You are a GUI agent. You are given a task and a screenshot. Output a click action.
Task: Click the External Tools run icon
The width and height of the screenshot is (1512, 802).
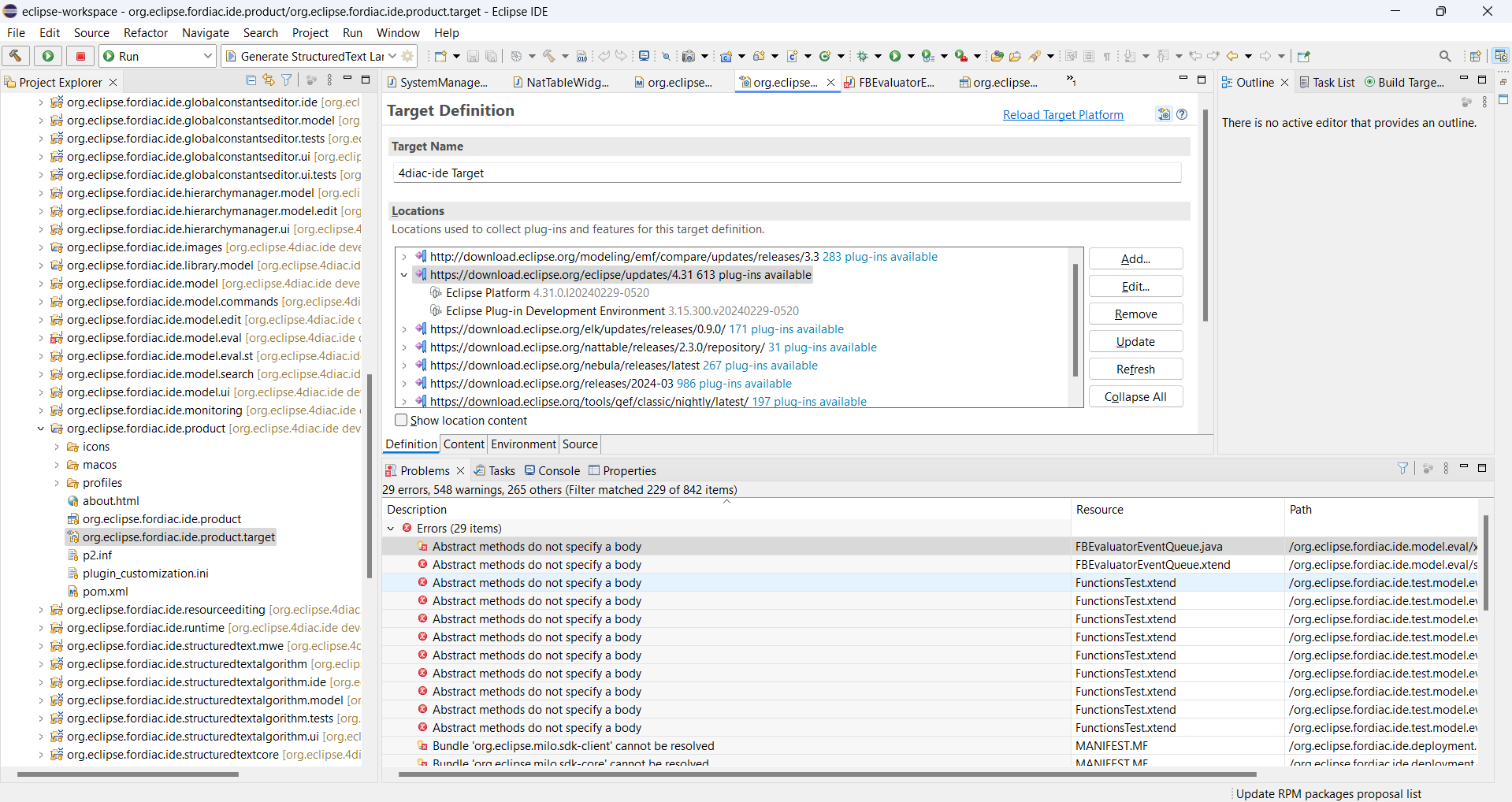961,56
